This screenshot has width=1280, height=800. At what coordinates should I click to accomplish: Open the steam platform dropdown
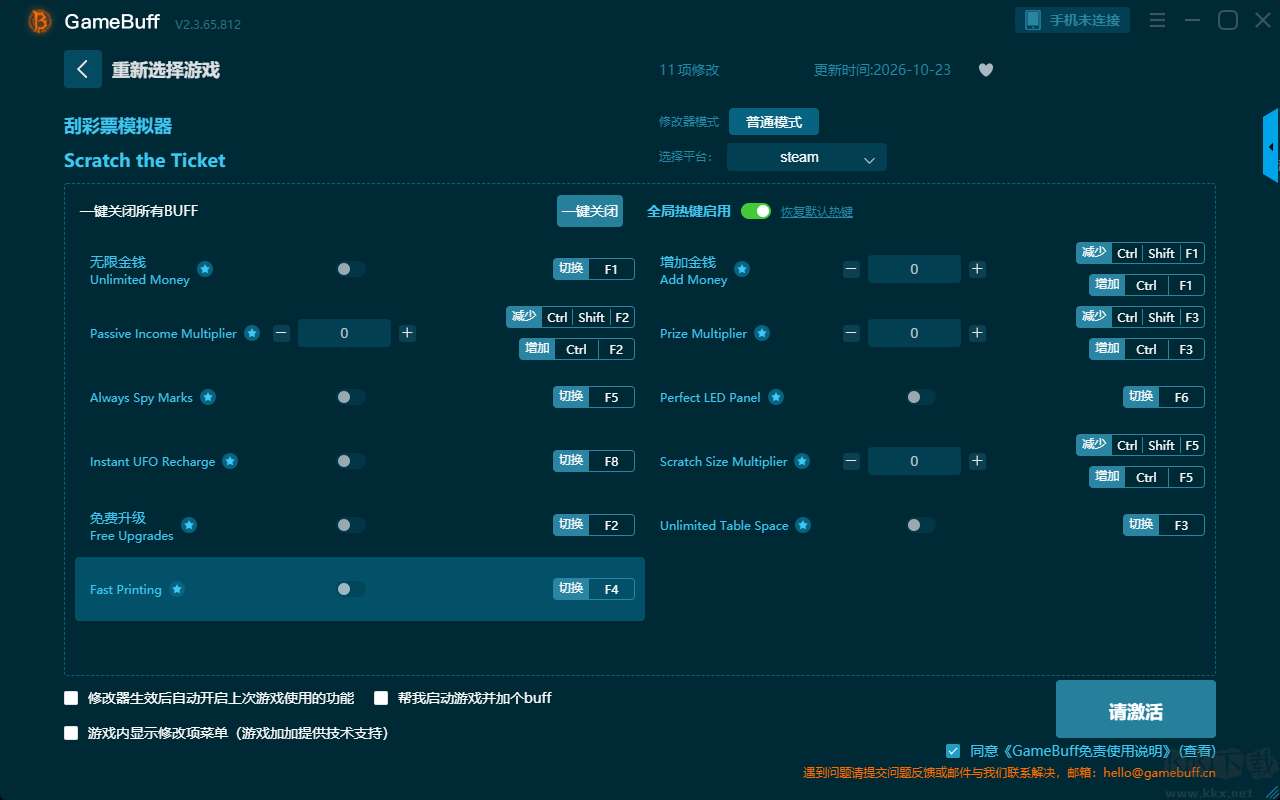pos(807,157)
